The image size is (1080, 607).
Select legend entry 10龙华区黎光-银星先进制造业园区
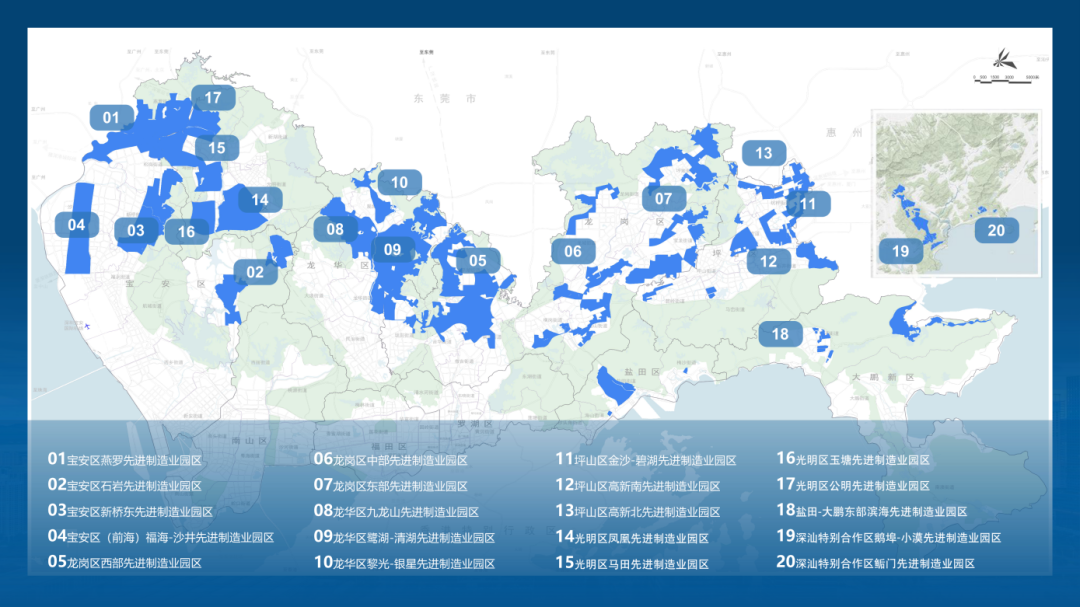point(404,563)
